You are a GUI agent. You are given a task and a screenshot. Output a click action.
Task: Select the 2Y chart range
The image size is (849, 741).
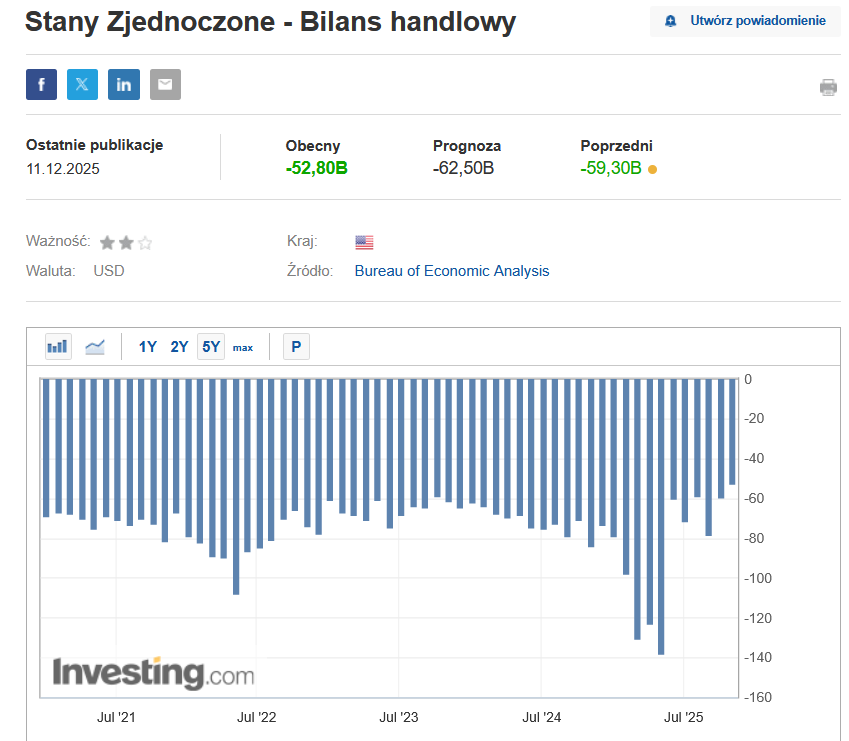[x=179, y=347]
